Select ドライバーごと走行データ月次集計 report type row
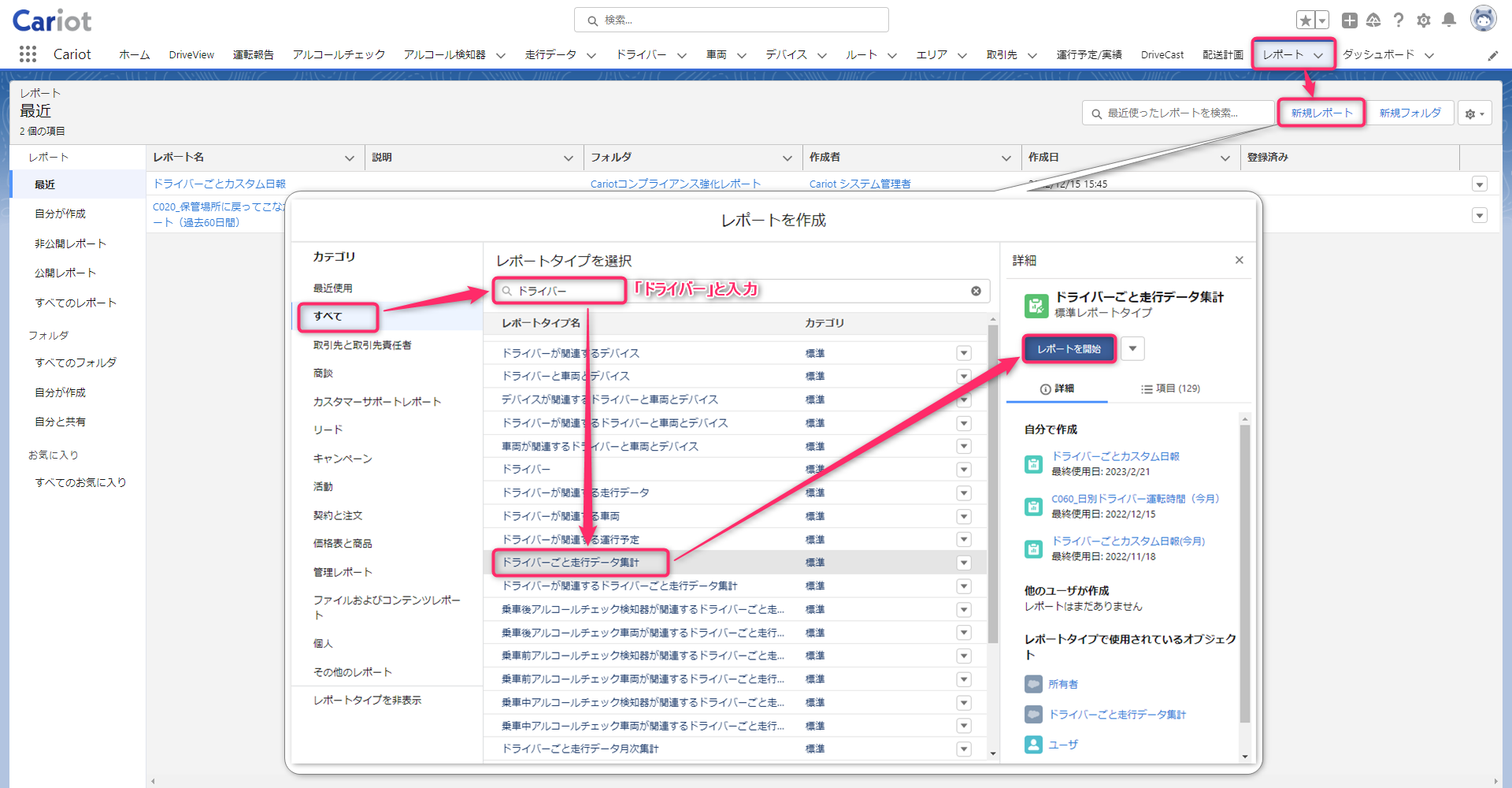This screenshot has width=1512, height=788. pos(736,749)
